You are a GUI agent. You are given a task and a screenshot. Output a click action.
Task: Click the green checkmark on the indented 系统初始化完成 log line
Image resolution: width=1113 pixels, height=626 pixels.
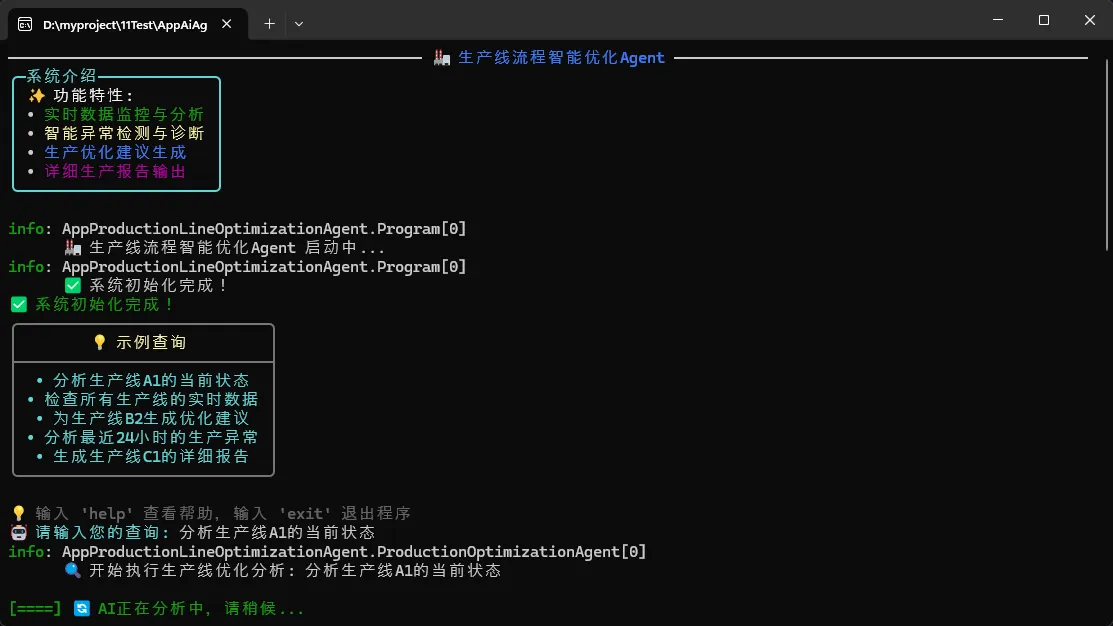pyautogui.click(x=72, y=285)
